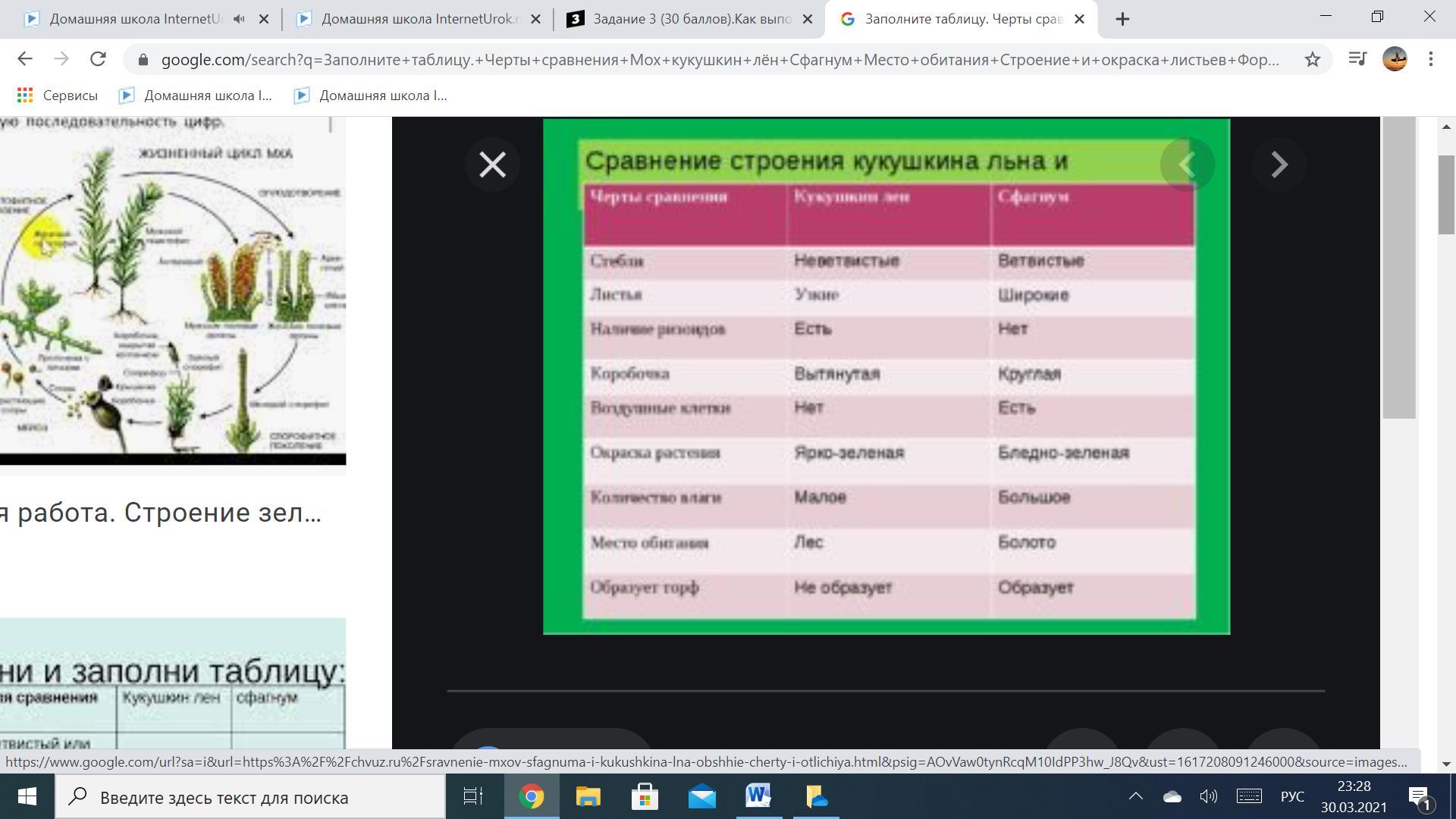
Task: Click the user profile avatar
Action: tap(1395, 59)
